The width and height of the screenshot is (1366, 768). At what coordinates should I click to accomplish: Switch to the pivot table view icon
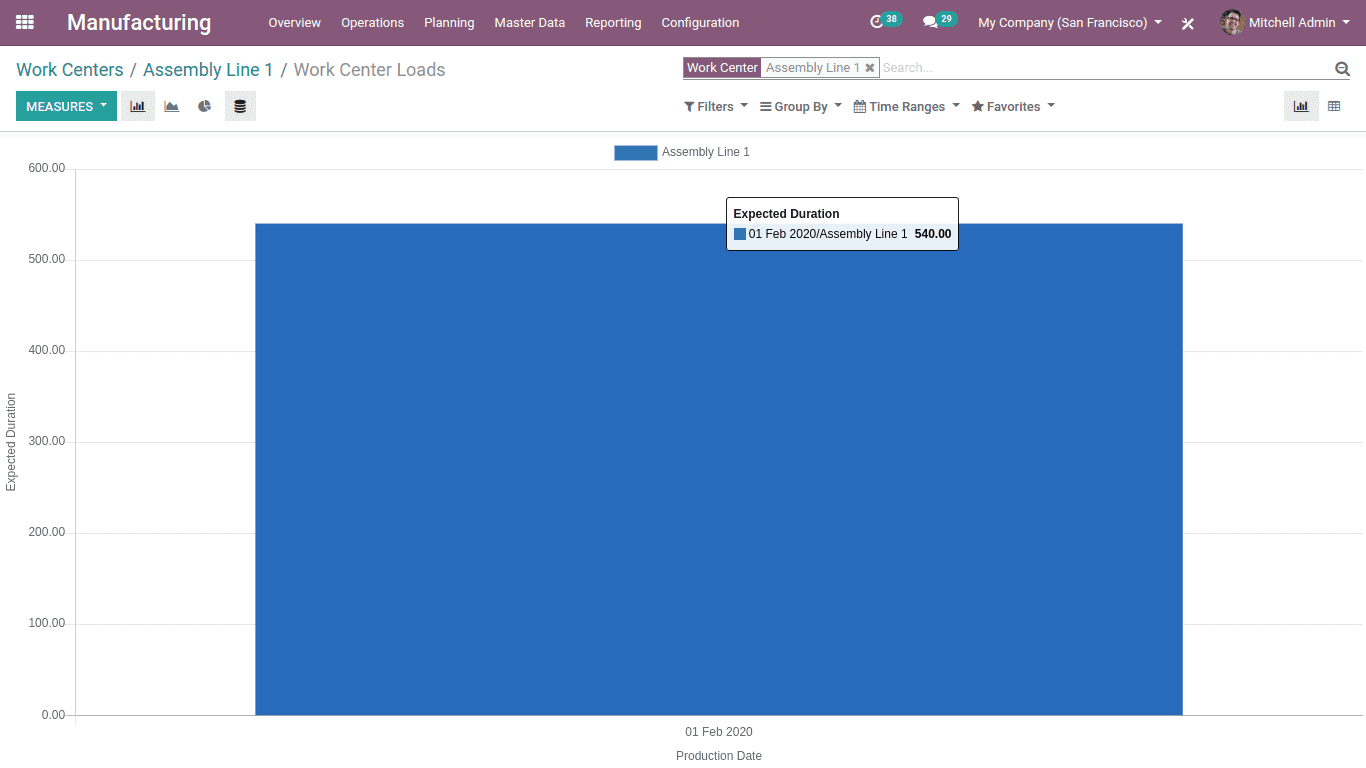[x=1334, y=106]
